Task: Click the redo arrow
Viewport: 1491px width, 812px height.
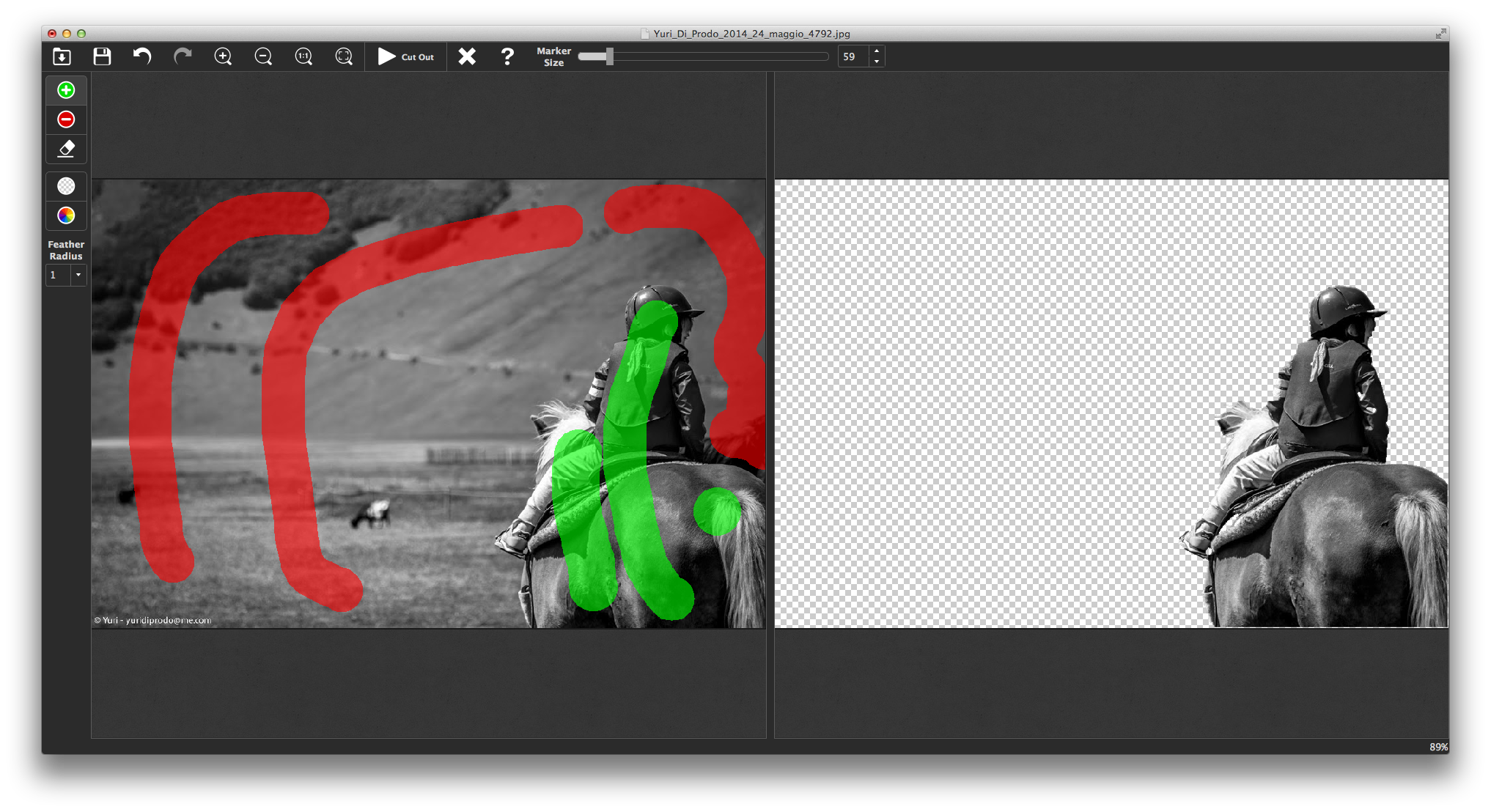Action: tap(183, 56)
